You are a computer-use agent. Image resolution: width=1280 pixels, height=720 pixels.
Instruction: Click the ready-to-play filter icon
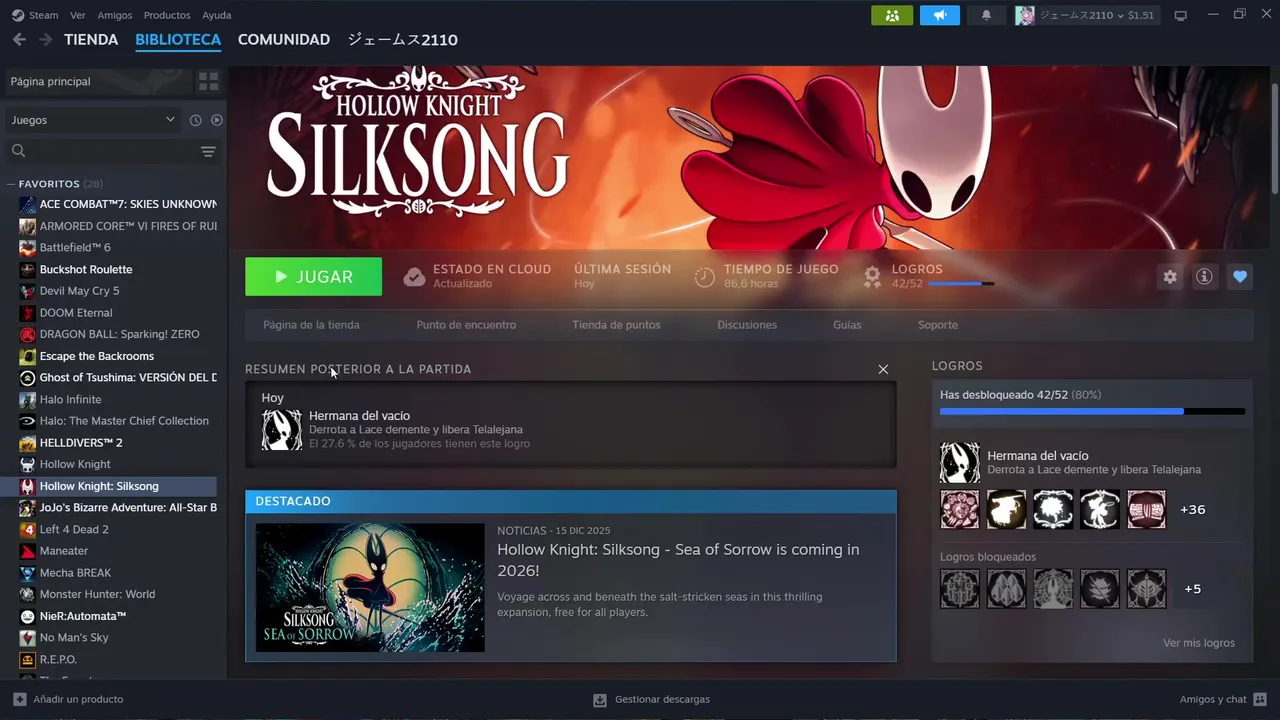[217, 120]
